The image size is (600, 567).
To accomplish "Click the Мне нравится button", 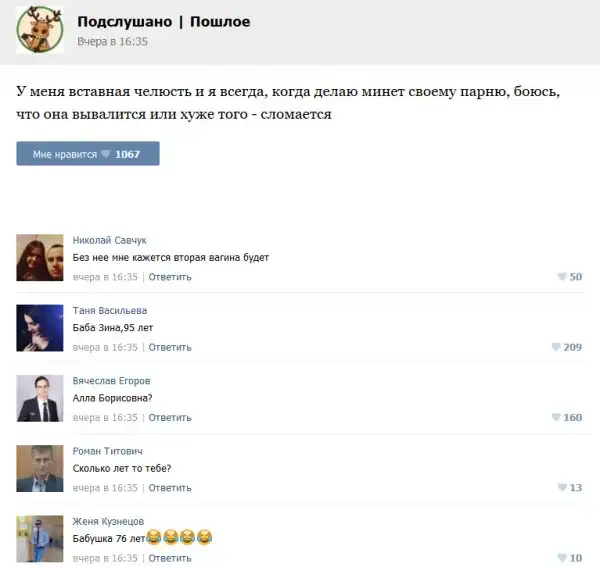I will (x=88, y=153).
